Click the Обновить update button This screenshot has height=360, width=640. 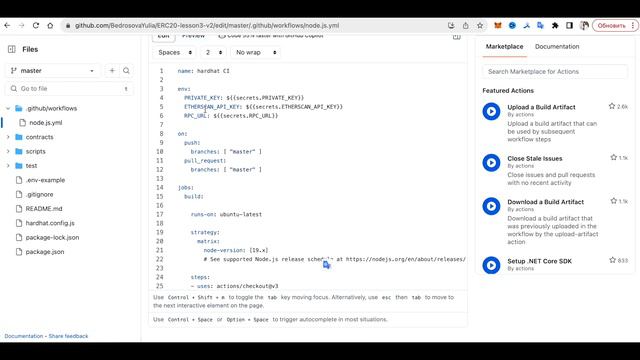coord(611,25)
